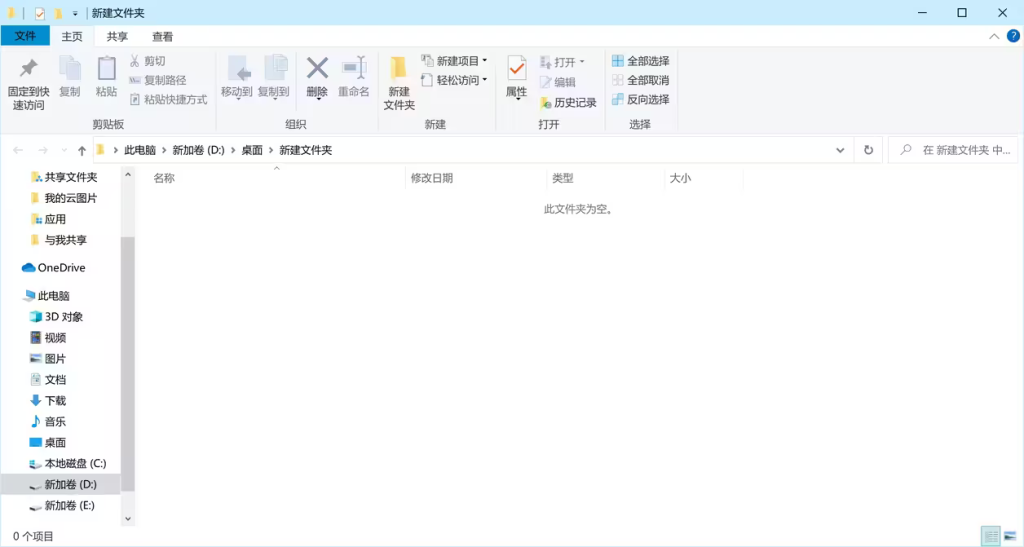Open 视频 folder in the sidebar
The height and width of the screenshot is (547, 1024).
coord(48,337)
